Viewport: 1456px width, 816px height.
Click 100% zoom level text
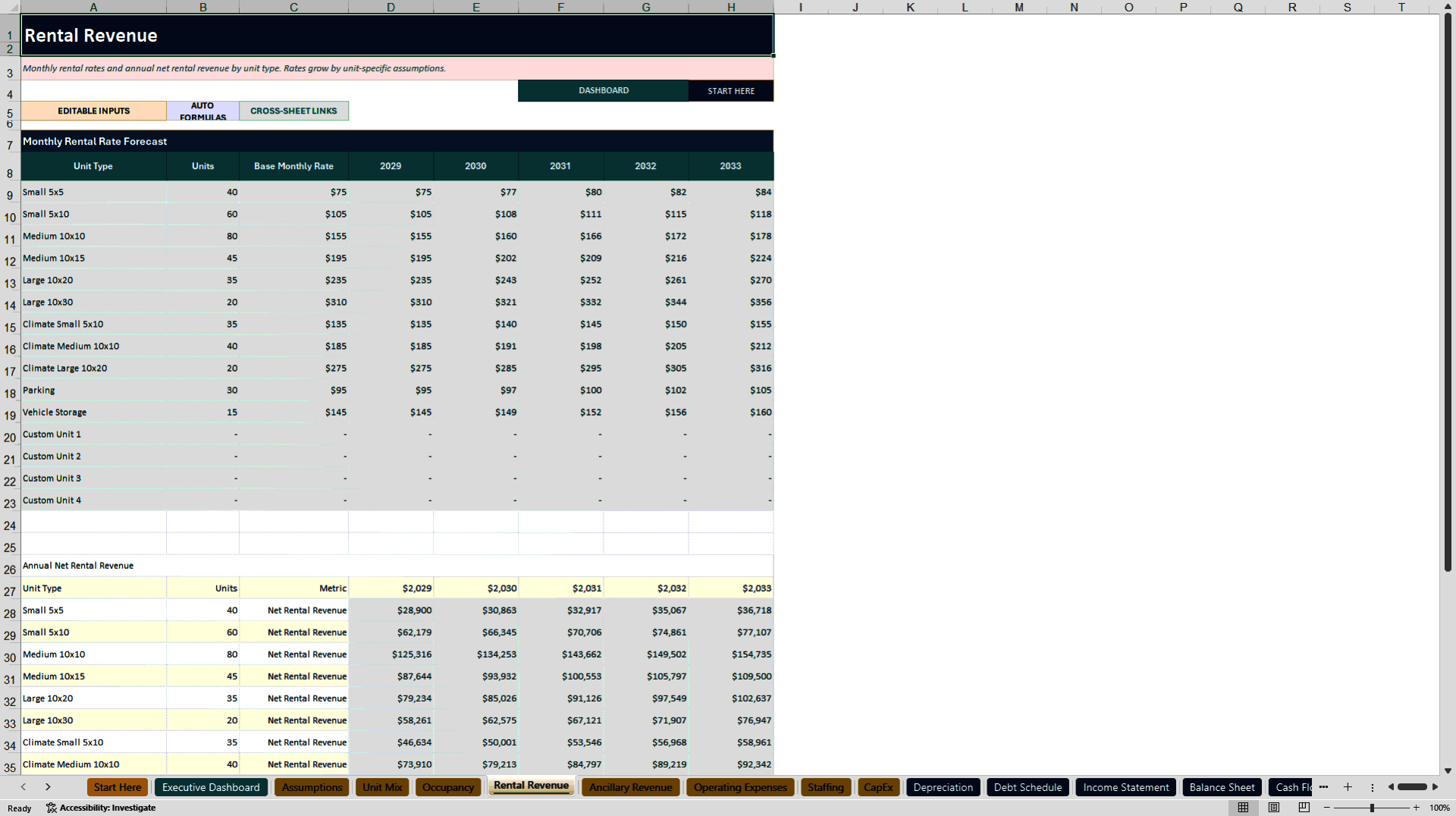(x=1439, y=808)
